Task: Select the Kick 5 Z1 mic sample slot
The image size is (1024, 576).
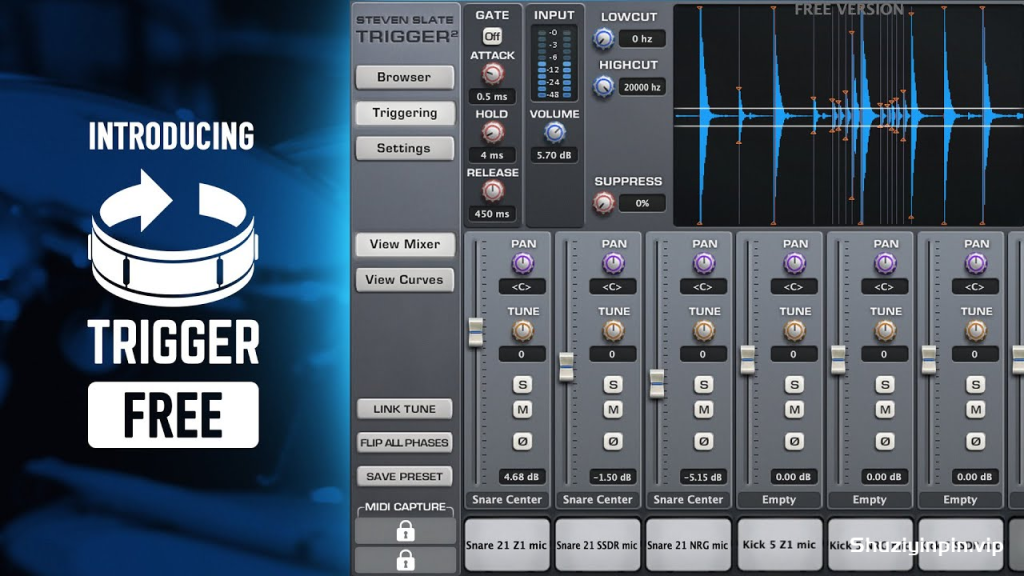Action: (x=779, y=545)
